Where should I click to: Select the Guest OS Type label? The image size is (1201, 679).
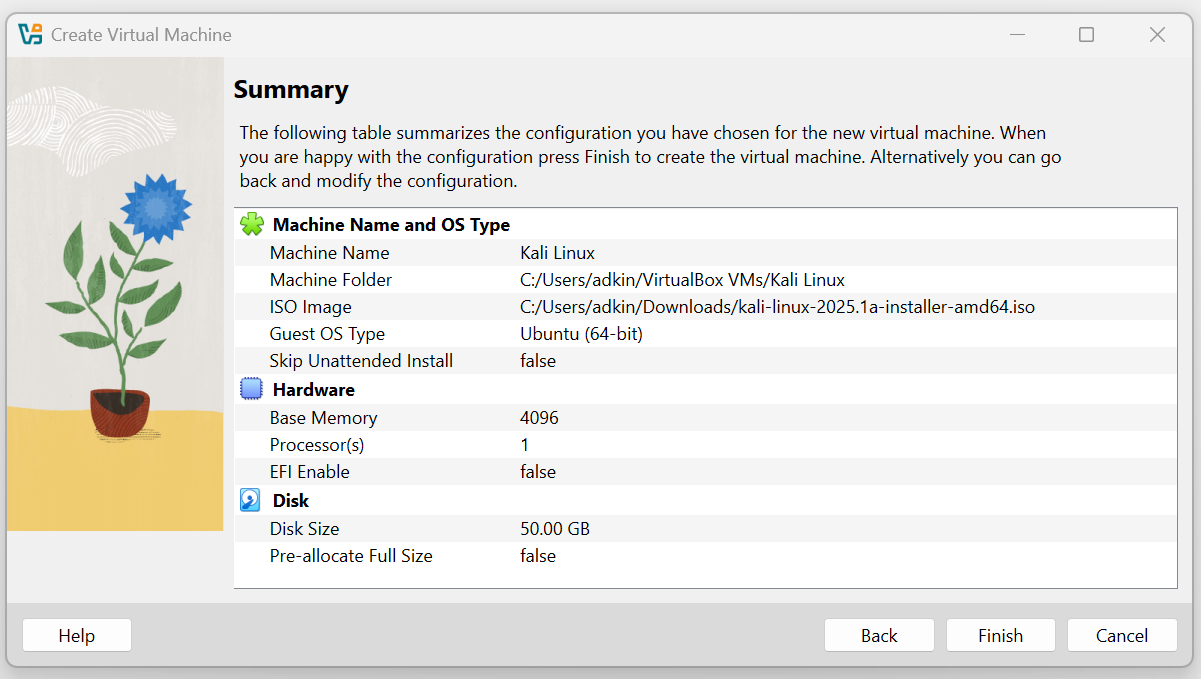click(327, 334)
